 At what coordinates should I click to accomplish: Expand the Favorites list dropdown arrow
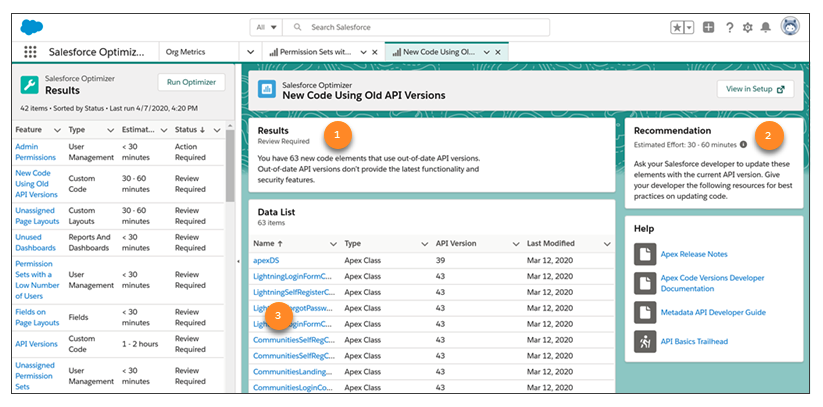[690, 28]
